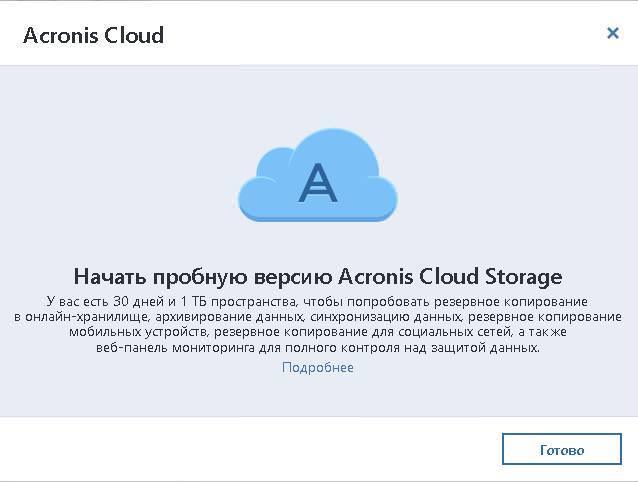
Task: Close the Acronis Cloud dialog with X
Action: 612,33
